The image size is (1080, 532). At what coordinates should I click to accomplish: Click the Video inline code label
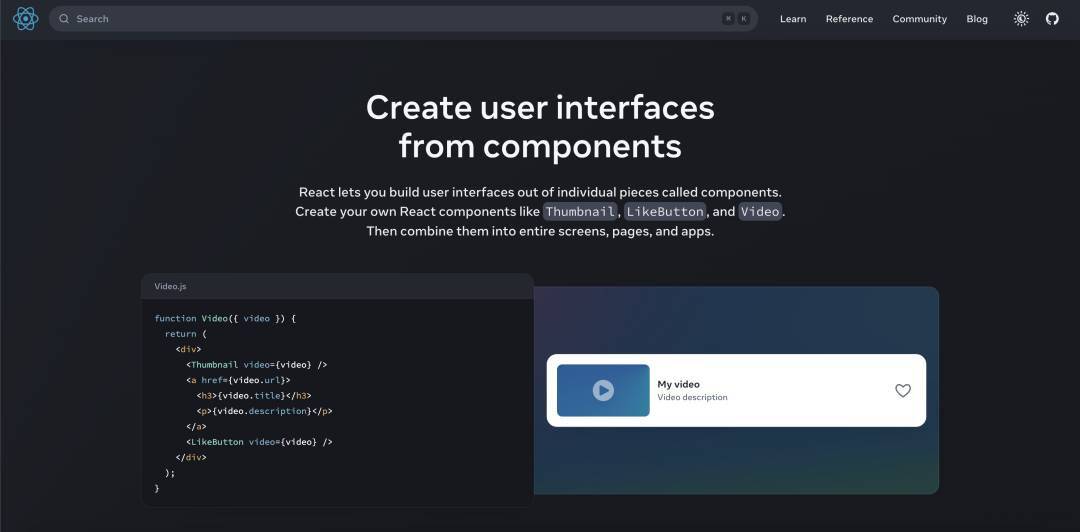coord(760,212)
